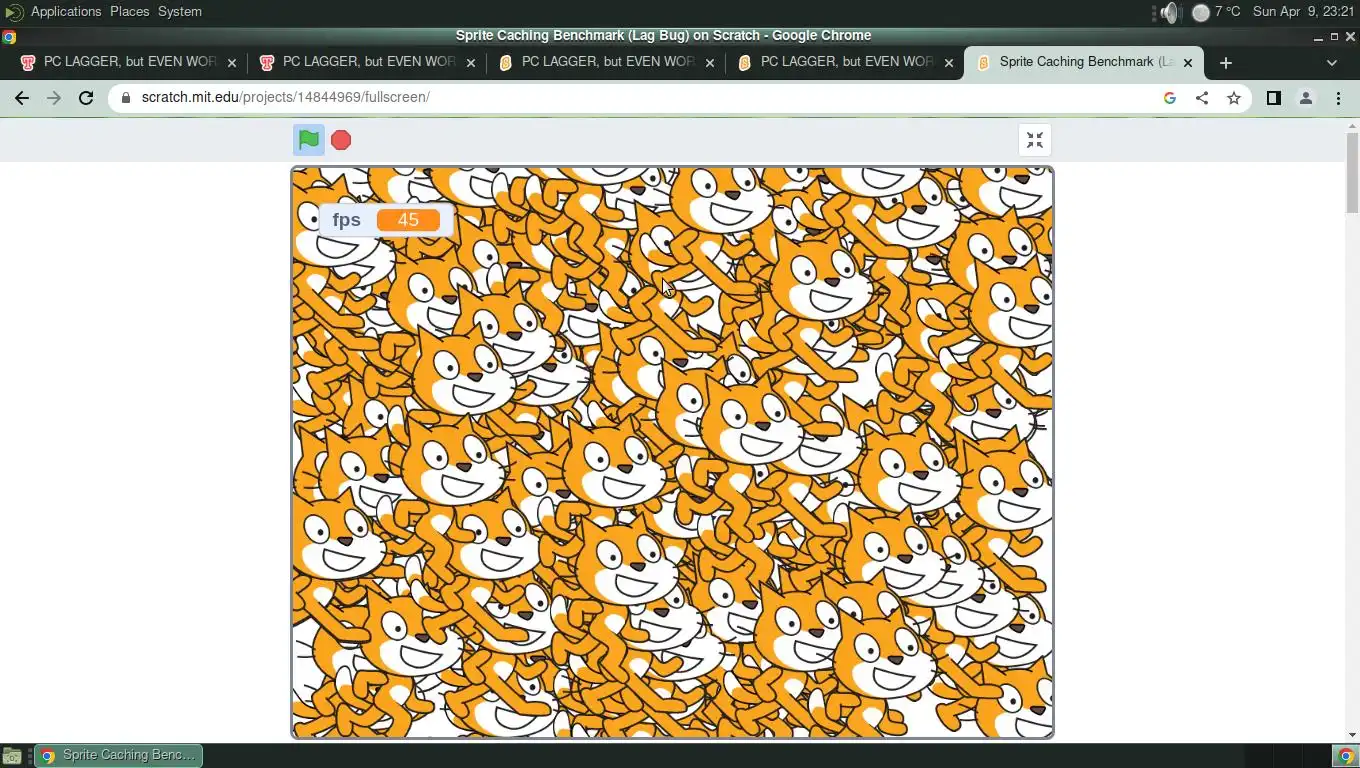The height and width of the screenshot is (768, 1360).
Task: Close the second PC LAGGER tab
Action: (x=471, y=62)
